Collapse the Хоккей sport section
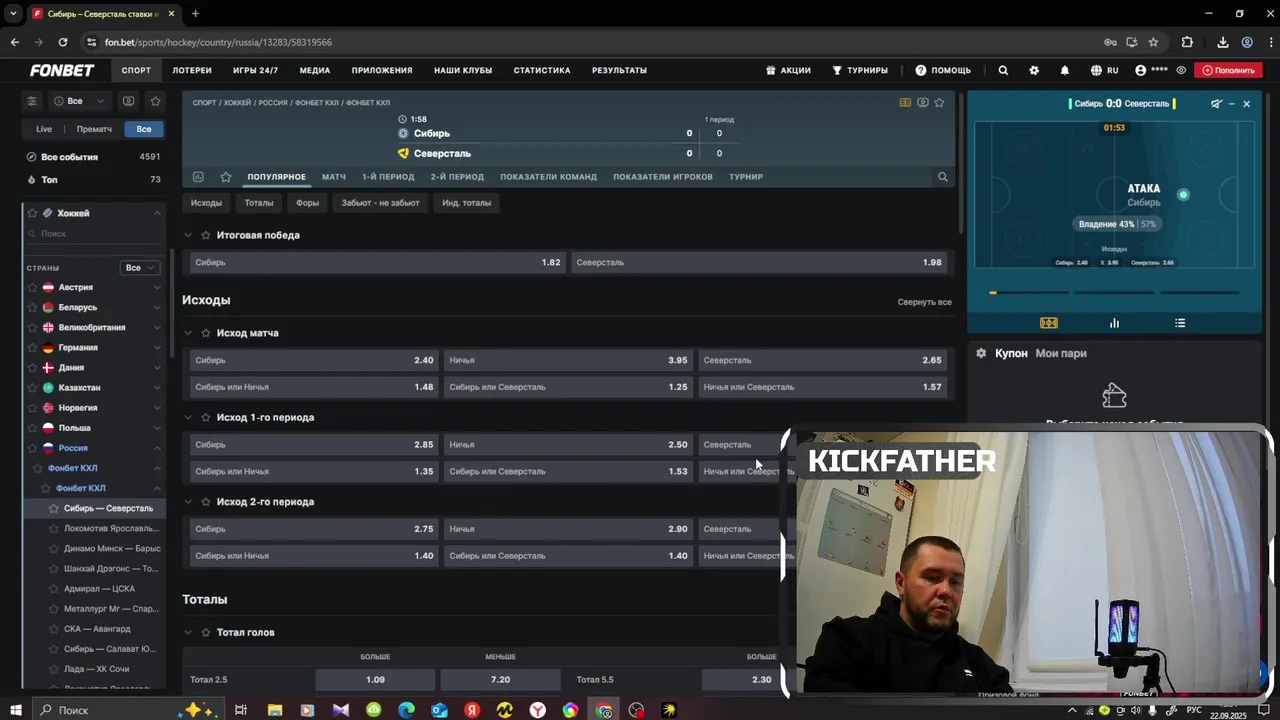 point(157,213)
